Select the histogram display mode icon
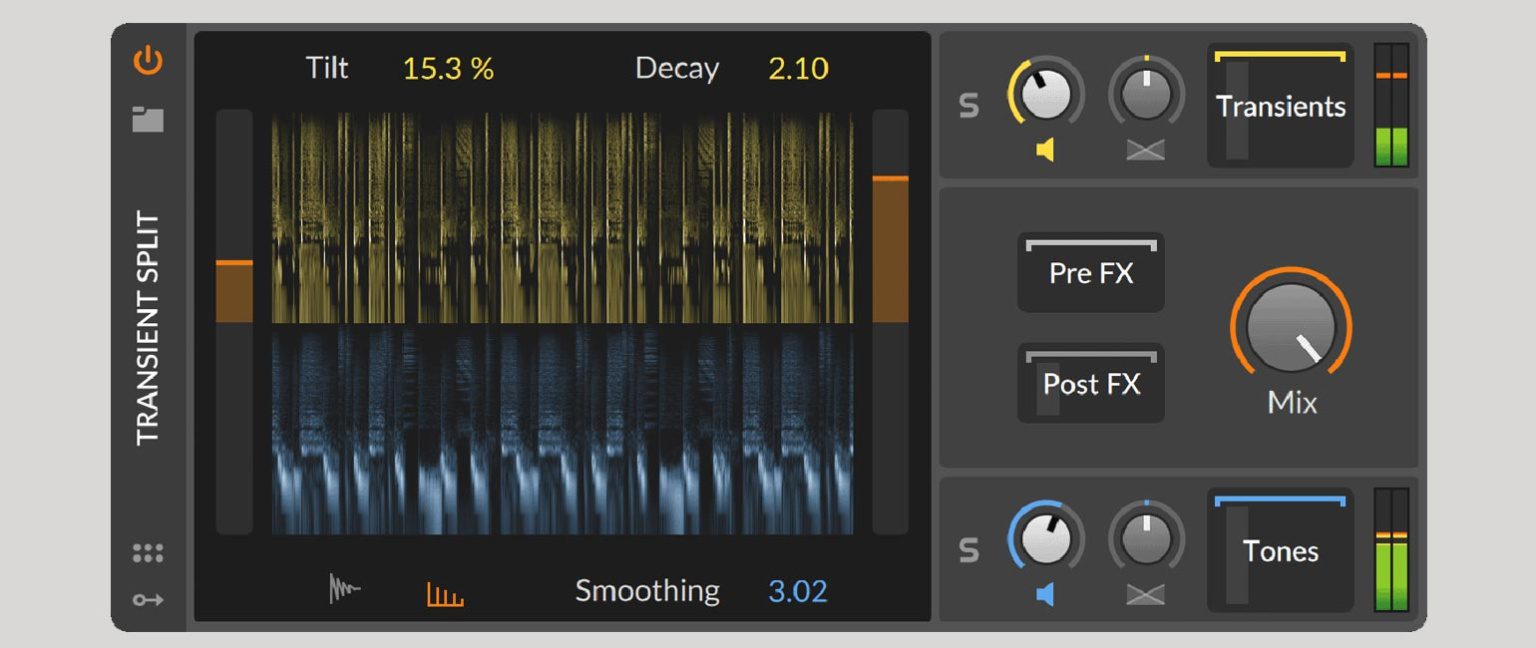 443,590
